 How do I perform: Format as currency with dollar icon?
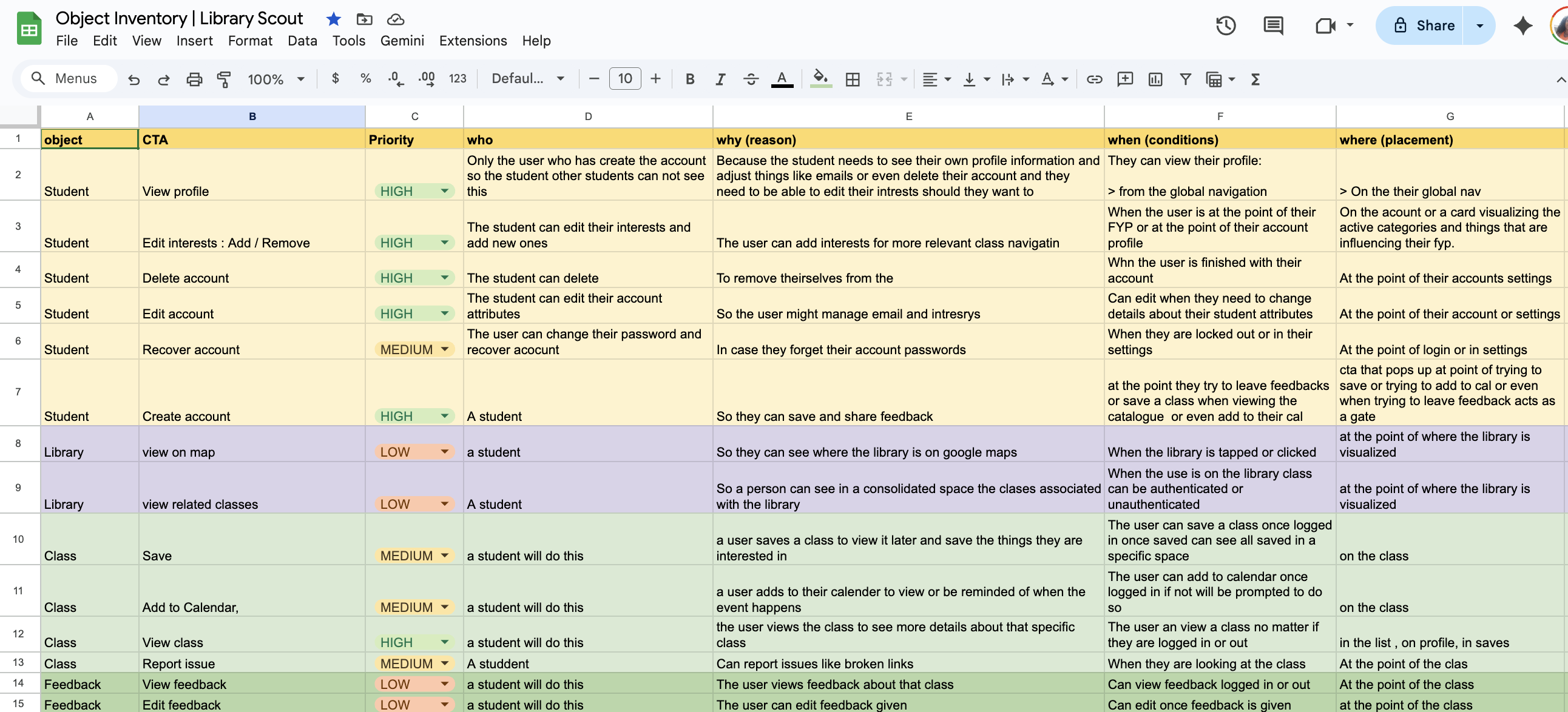(x=336, y=78)
